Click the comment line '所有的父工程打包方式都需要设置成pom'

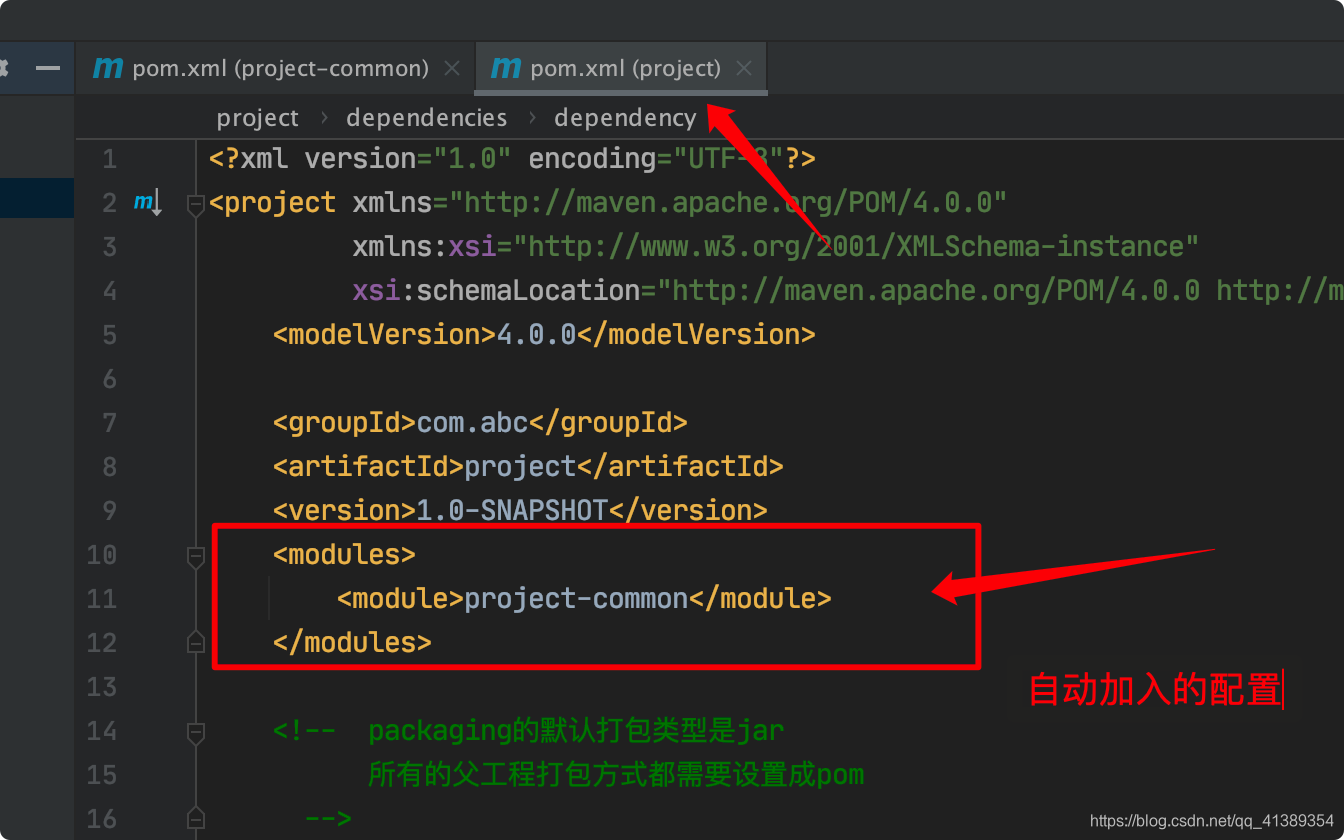(616, 775)
